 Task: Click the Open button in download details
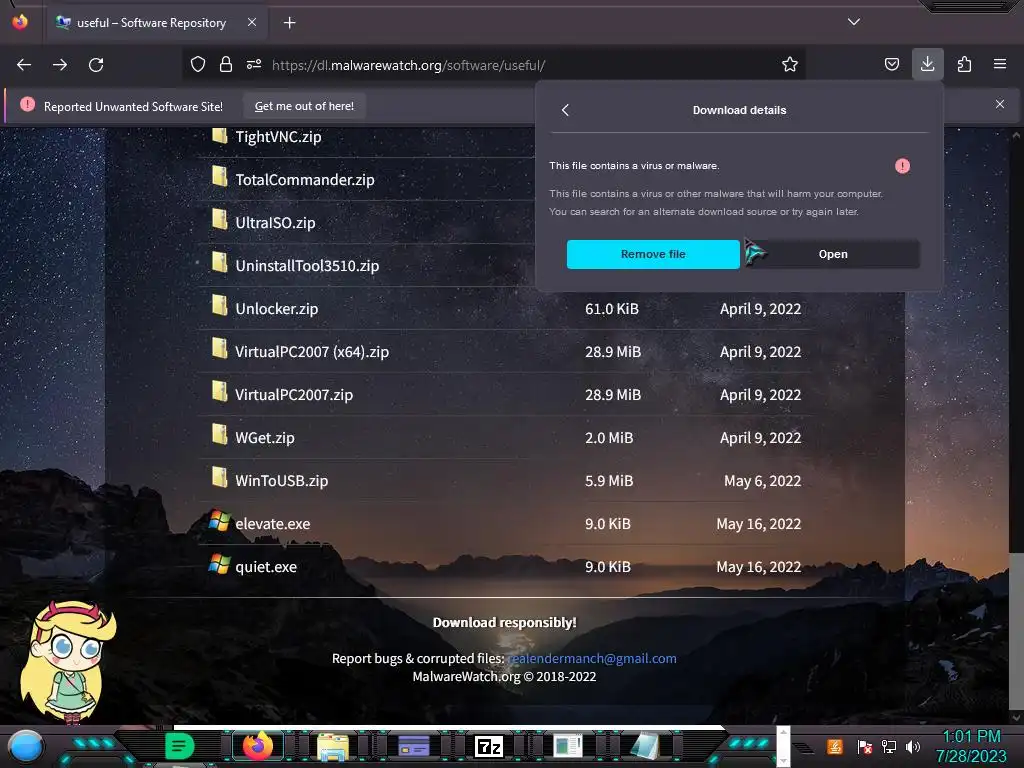(833, 254)
